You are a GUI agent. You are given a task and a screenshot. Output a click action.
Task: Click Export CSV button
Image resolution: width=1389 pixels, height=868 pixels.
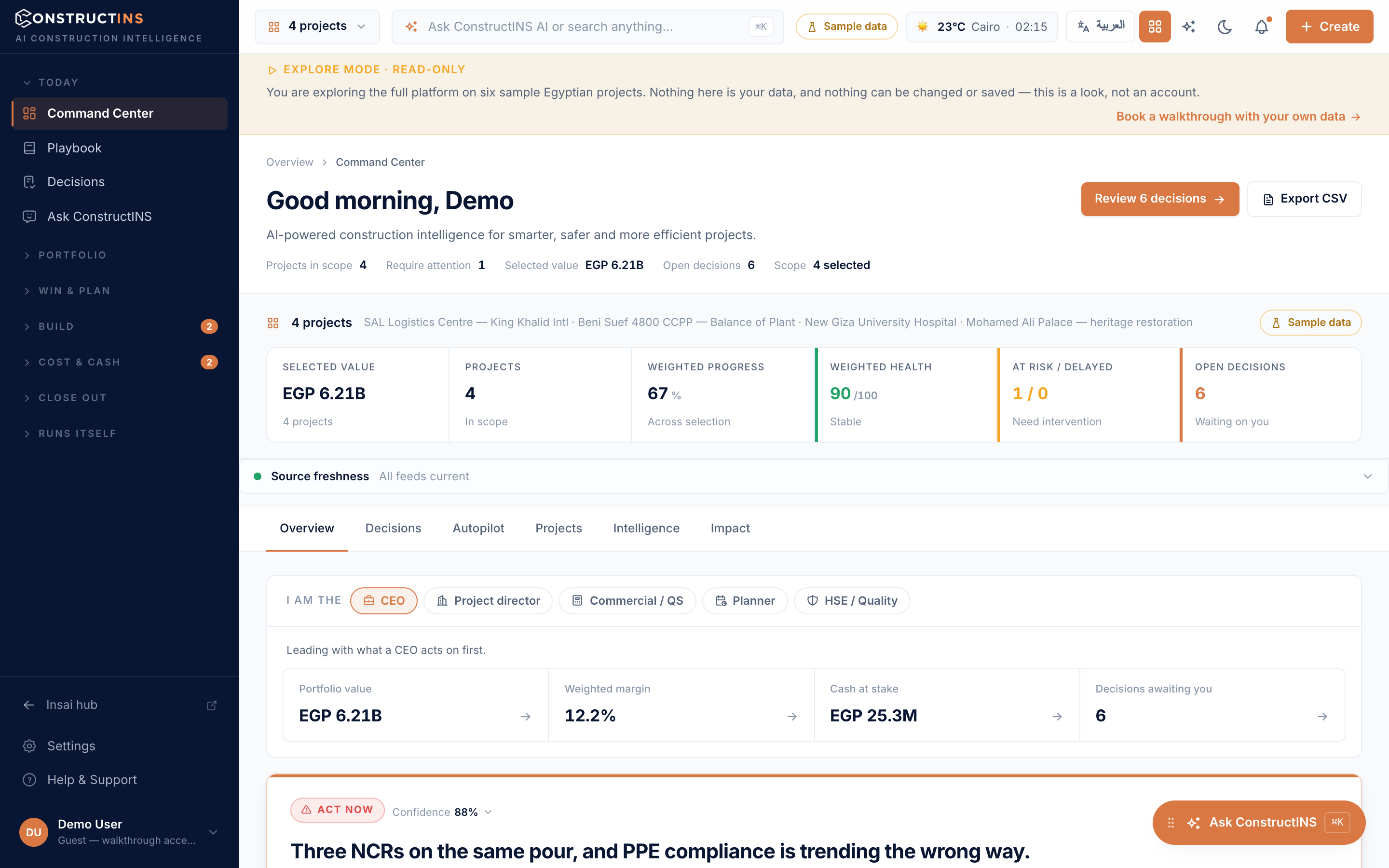[1304, 199]
